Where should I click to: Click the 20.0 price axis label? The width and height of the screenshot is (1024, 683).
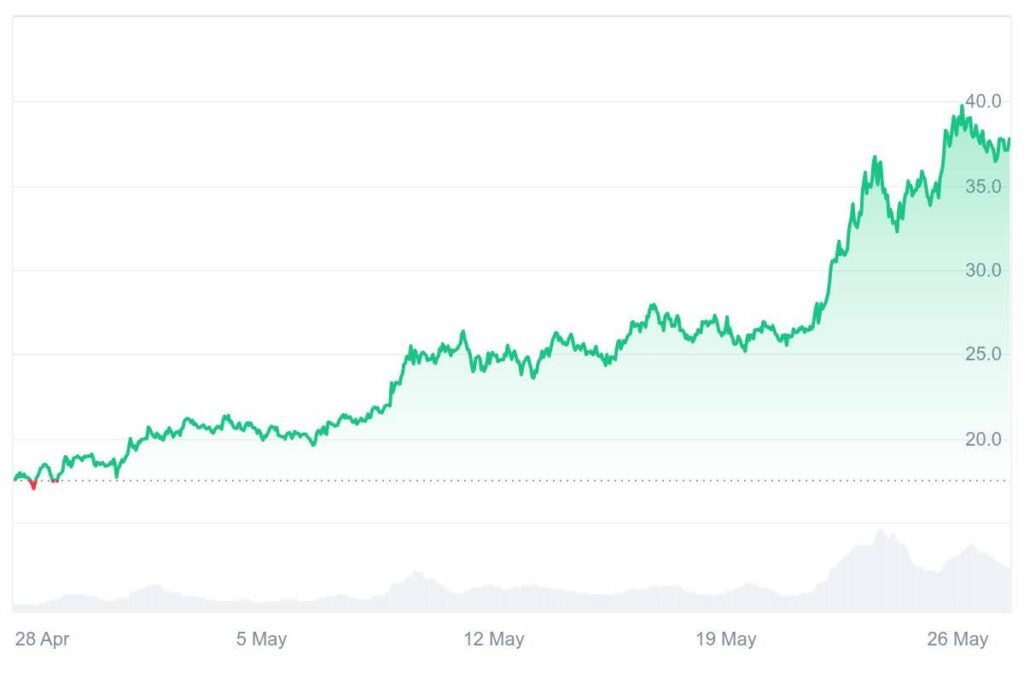coord(984,439)
